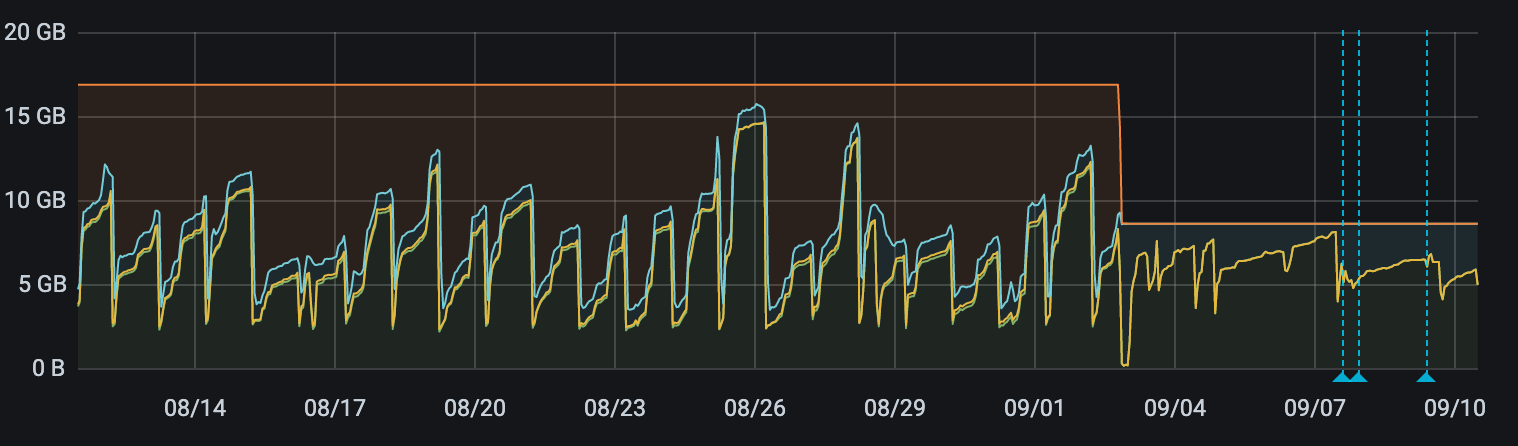Viewport: 1518px width, 446px height.
Task: Click the 08/14 date label
Action: [x=194, y=408]
